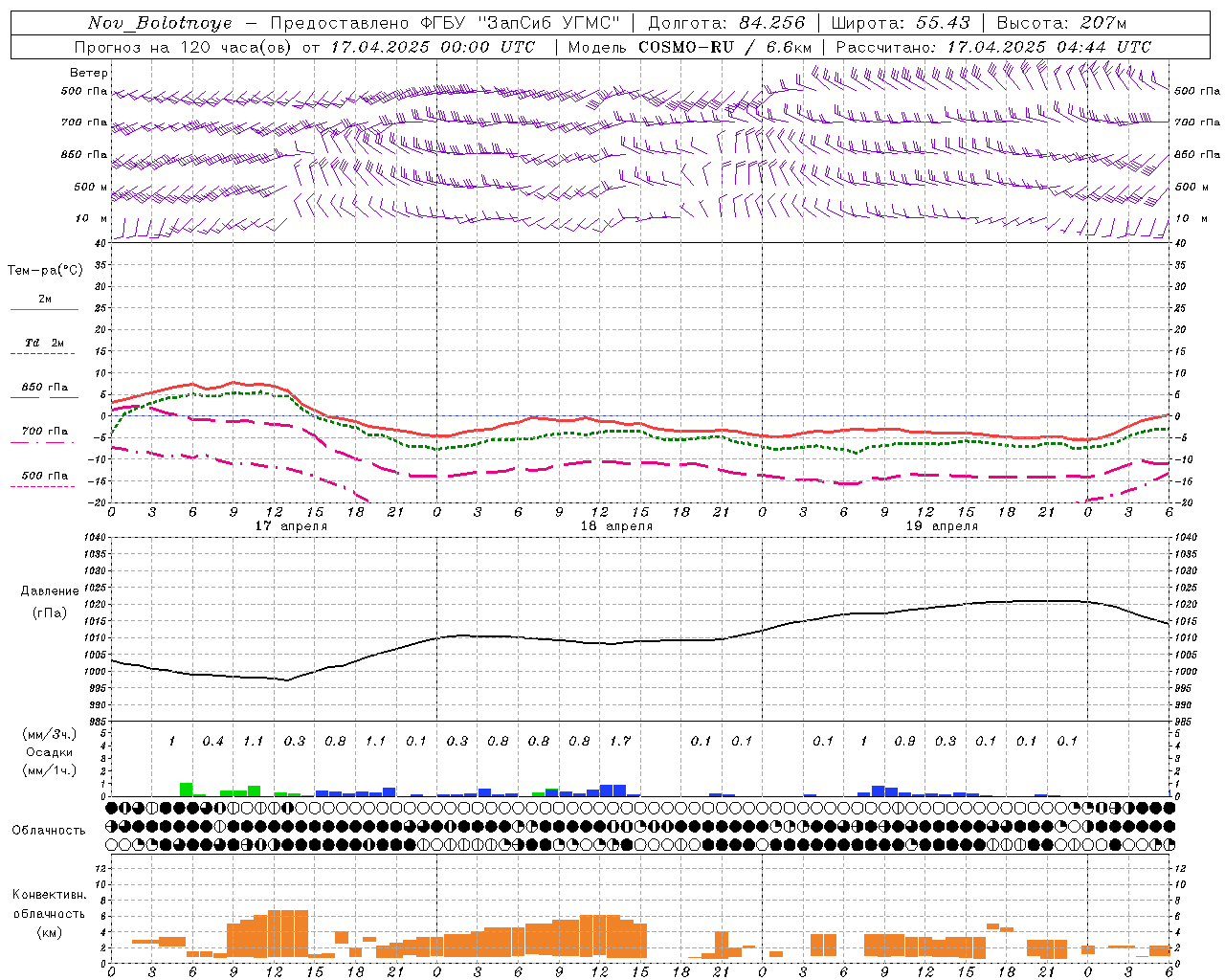Click the Облачность cloud cover label
This screenshot has width=1225, height=980.
[x=49, y=831]
